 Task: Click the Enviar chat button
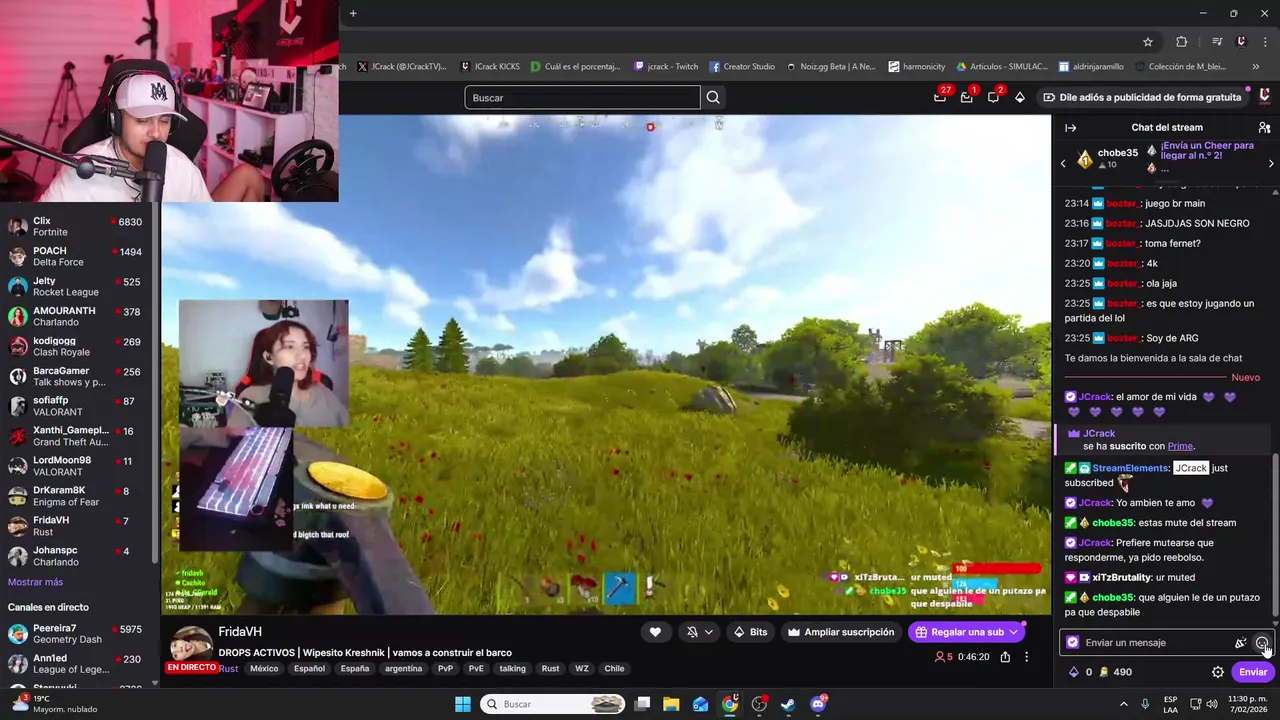click(x=1253, y=672)
